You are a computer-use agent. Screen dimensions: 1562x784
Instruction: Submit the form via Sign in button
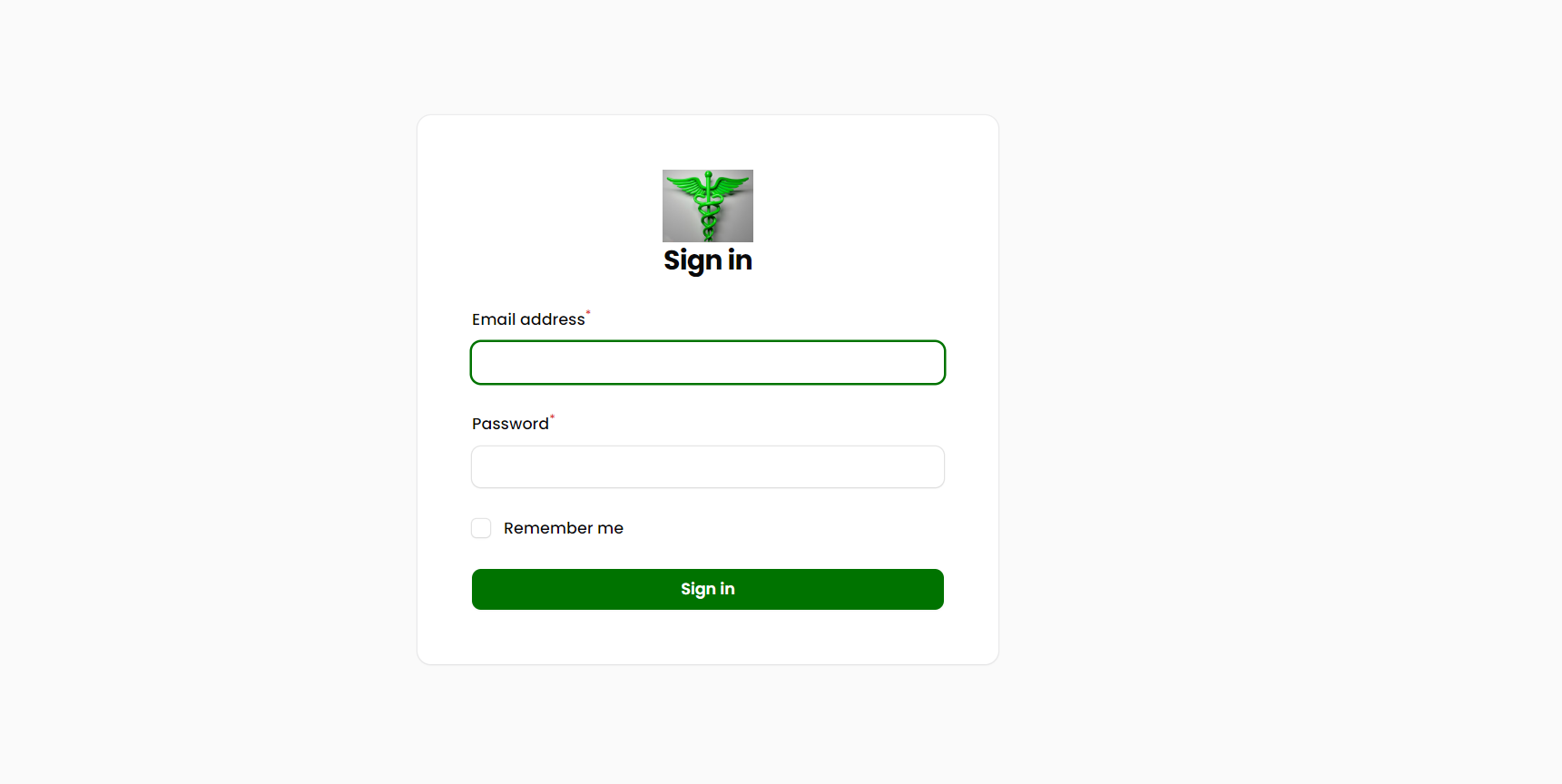tap(708, 590)
